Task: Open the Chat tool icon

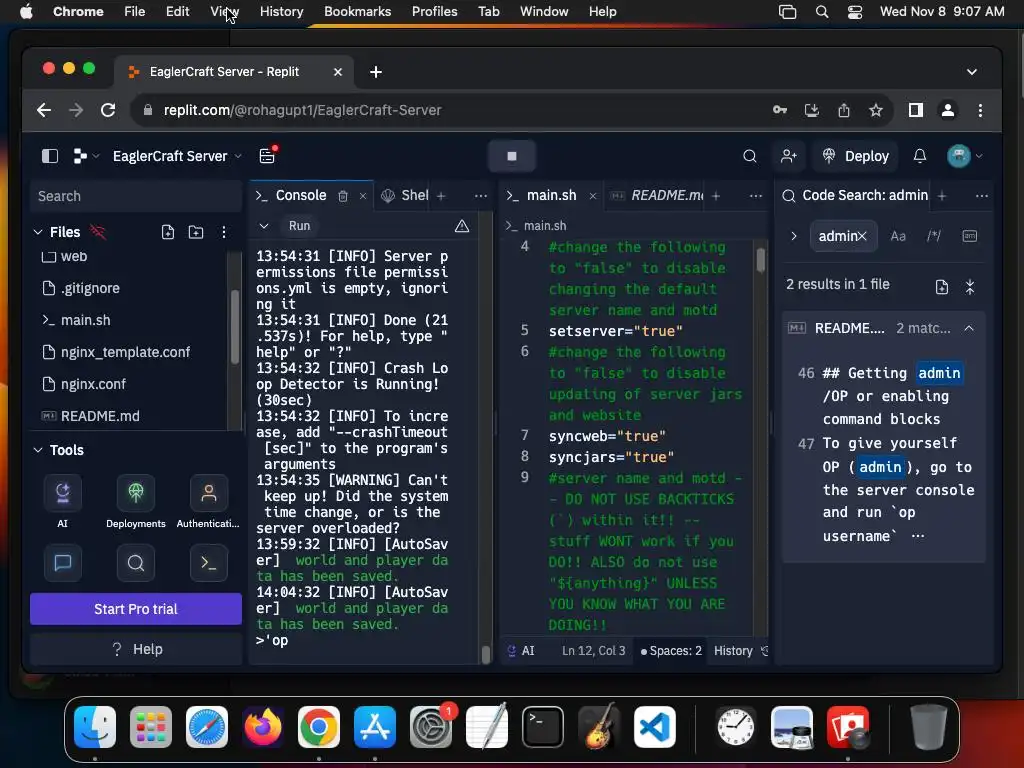Action: tap(63, 562)
